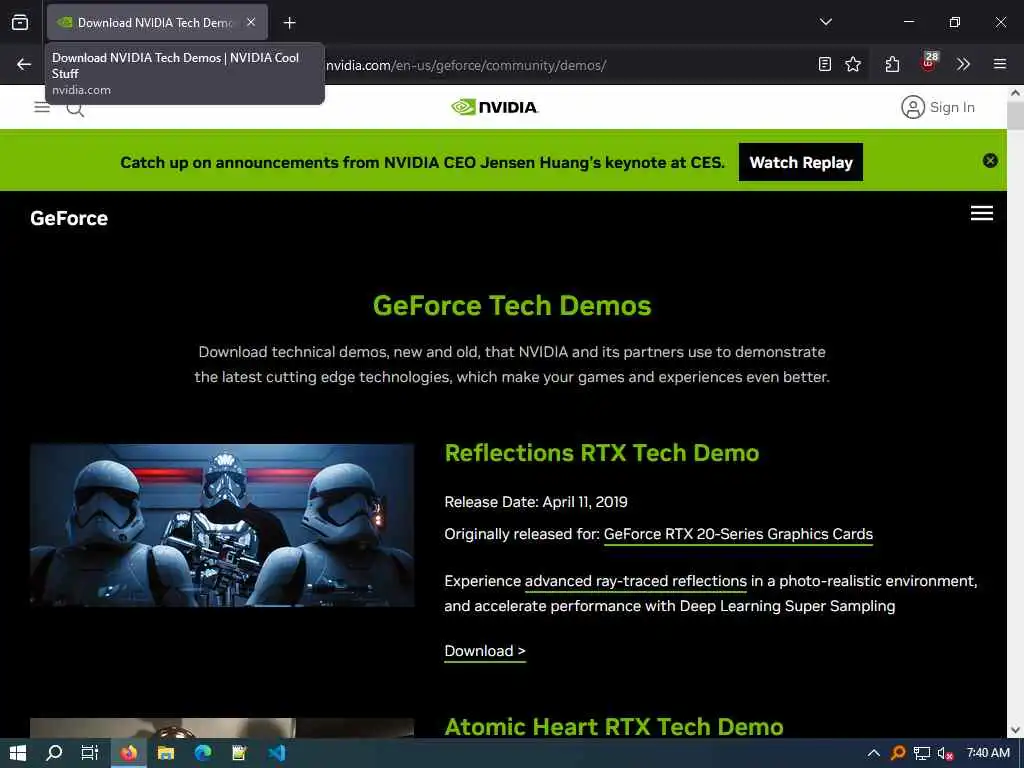Viewport: 1024px width, 768px height.
Task: Click the red extension icon with 28 badge
Action: [x=929, y=63]
